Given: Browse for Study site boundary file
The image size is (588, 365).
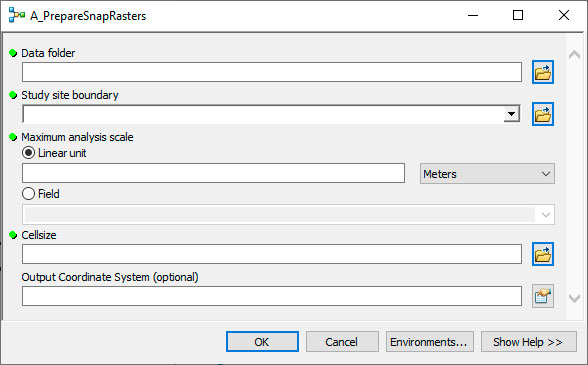Looking at the screenshot, I should tap(543, 114).
